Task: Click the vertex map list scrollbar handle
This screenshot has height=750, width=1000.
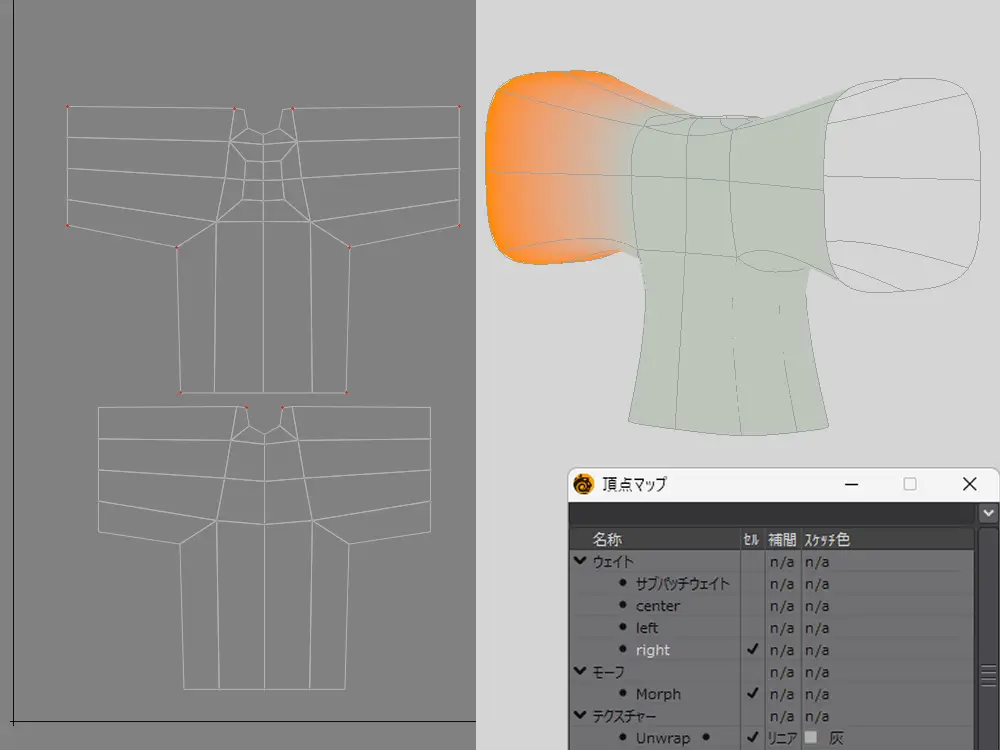Action: coord(987,675)
